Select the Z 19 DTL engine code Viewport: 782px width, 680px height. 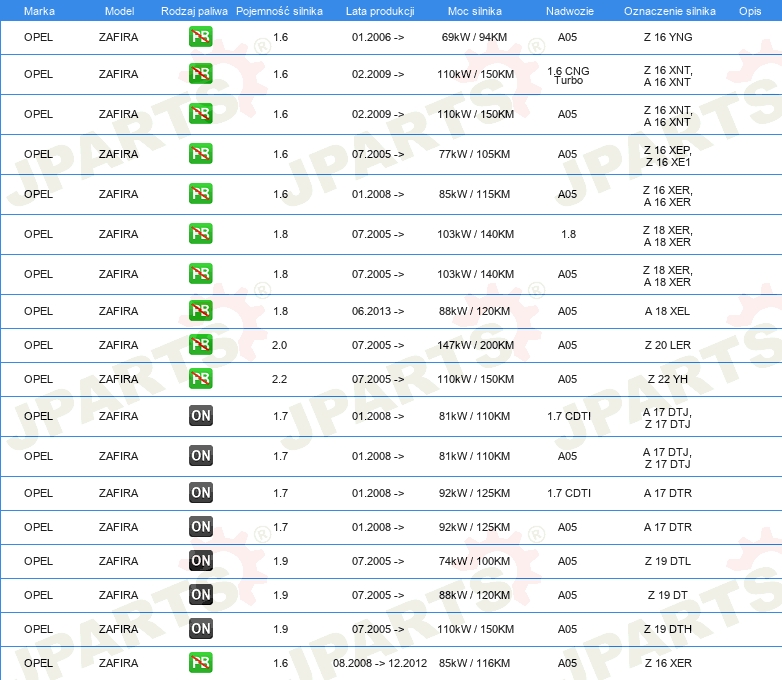668,561
